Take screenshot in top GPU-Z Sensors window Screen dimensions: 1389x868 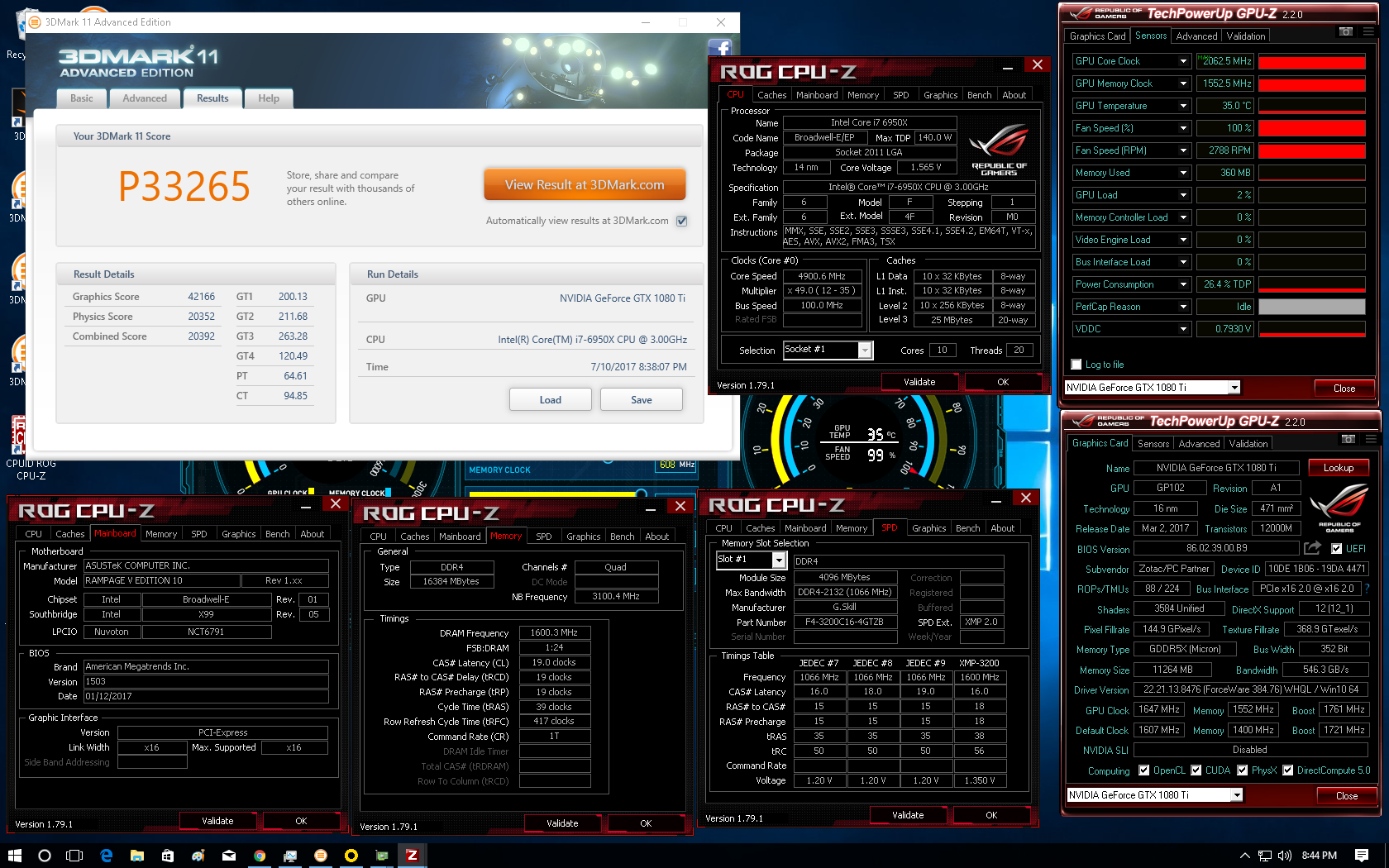(1346, 31)
